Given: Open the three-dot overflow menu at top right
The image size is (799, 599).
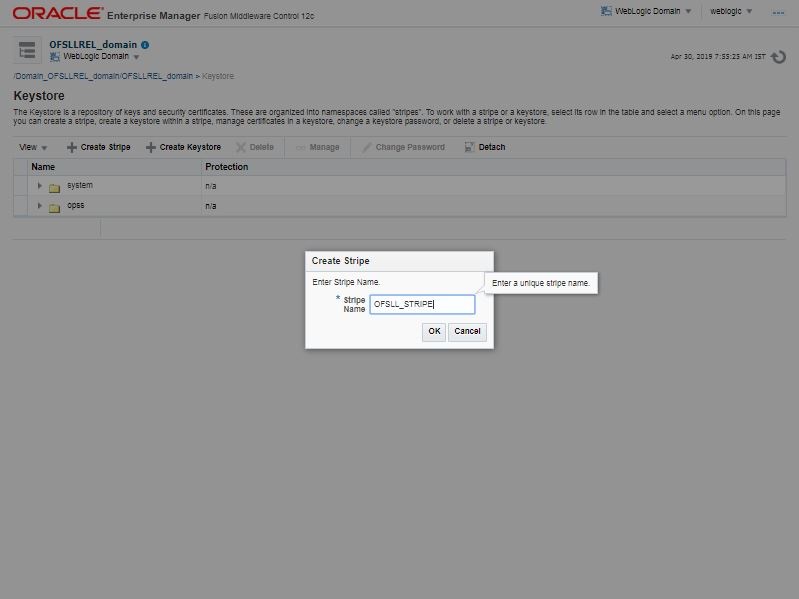Looking at the screenshot, I should [x=778, y=12].
